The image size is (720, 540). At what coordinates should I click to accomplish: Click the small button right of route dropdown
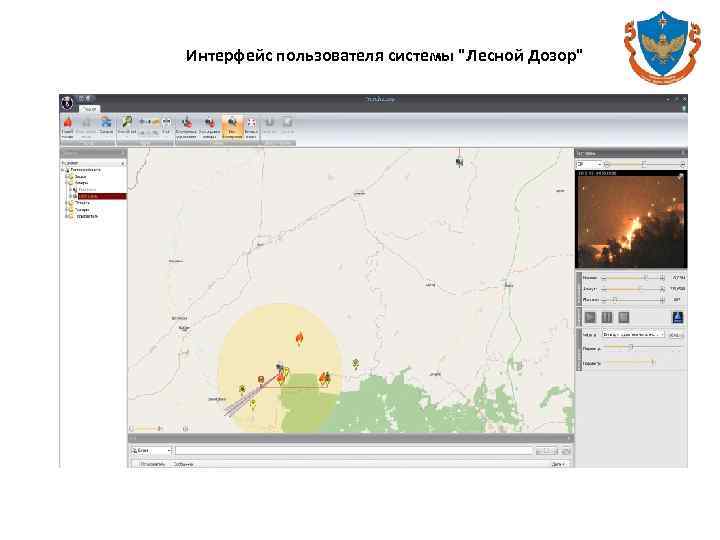tap(675, 335)
